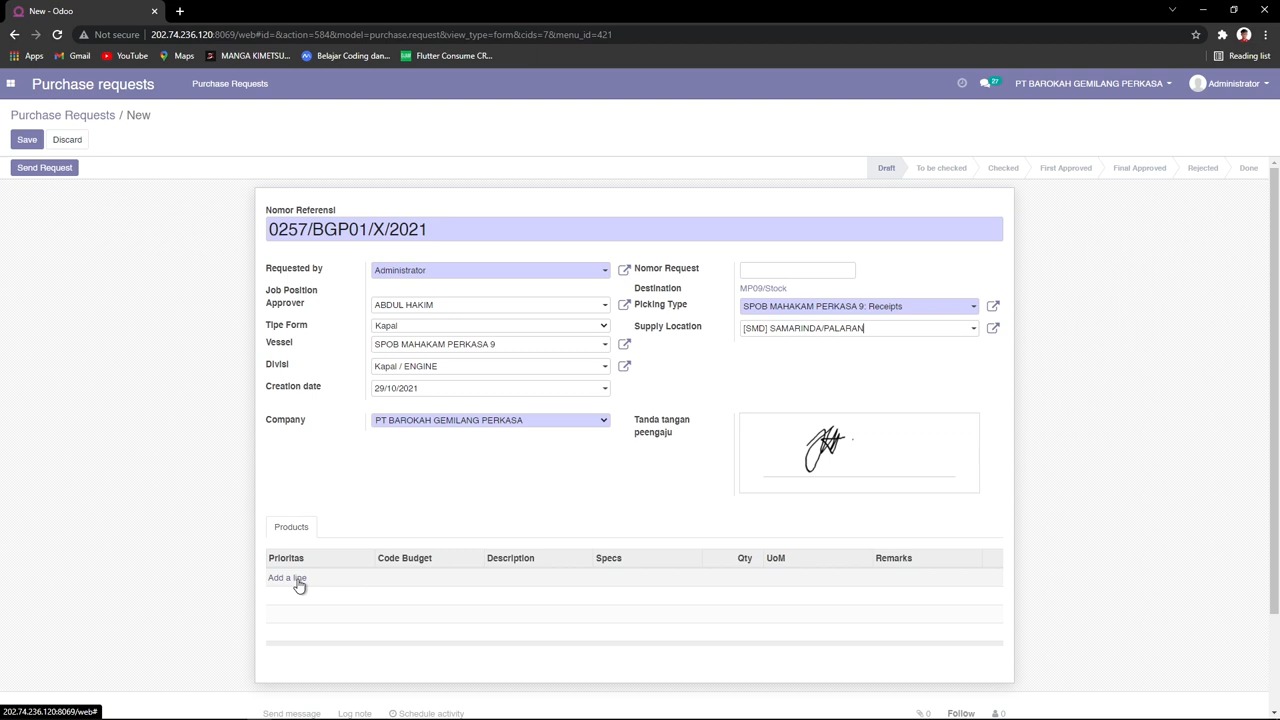The width and height of the screenshot is (1280, 720).
Task: Click the To be checked stage
Action: coord(941,168)
